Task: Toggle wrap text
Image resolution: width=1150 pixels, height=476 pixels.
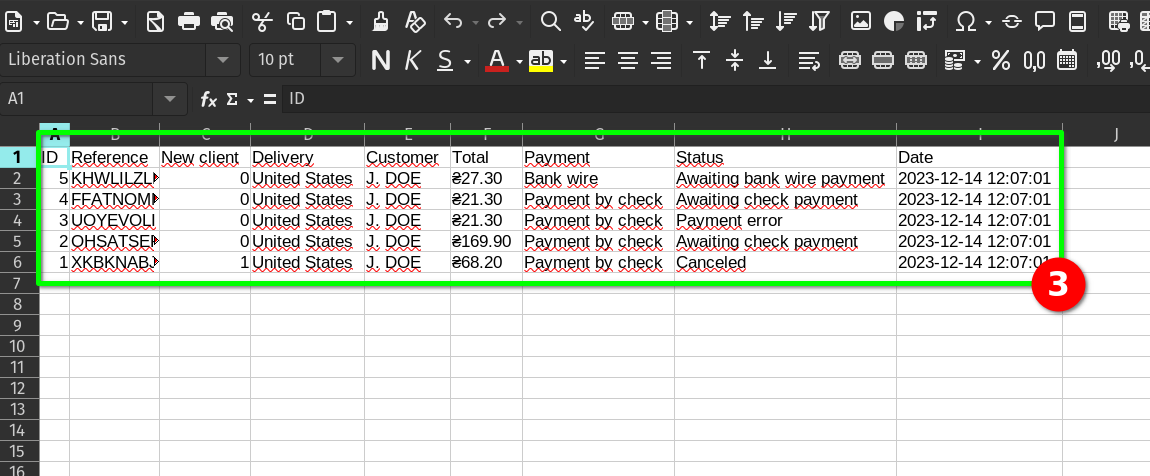Action: 809,60
